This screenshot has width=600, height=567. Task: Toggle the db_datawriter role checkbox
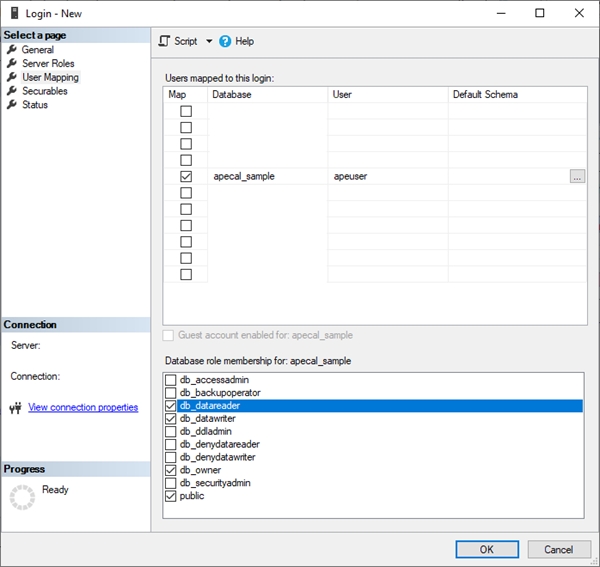170,419
